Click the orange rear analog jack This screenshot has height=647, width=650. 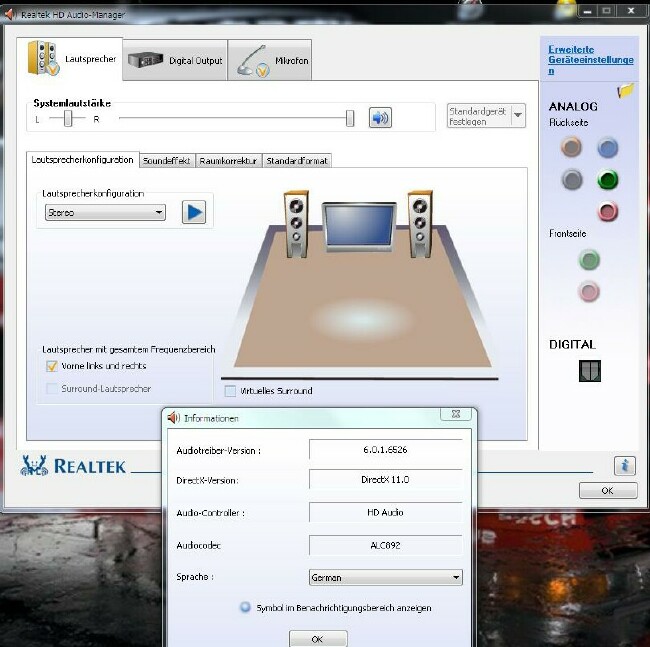pyautogui.click(x=571, y=147)
